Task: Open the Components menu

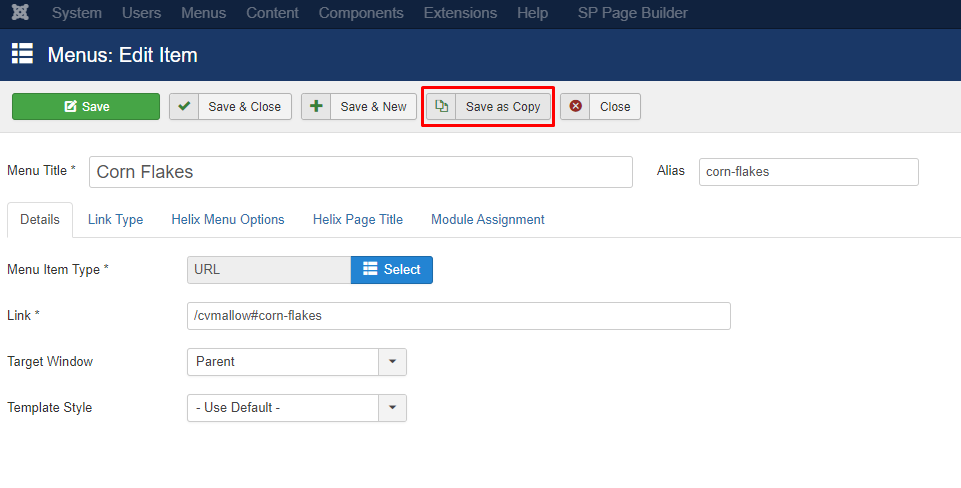Action: pos(361,13)
